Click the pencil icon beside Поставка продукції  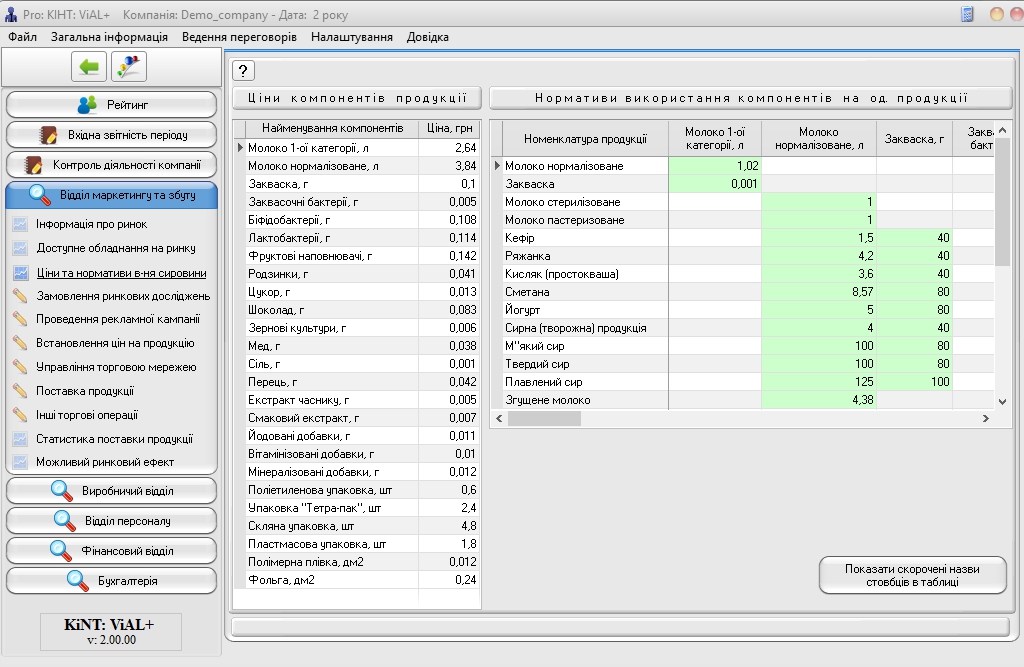tap(20, 391)
